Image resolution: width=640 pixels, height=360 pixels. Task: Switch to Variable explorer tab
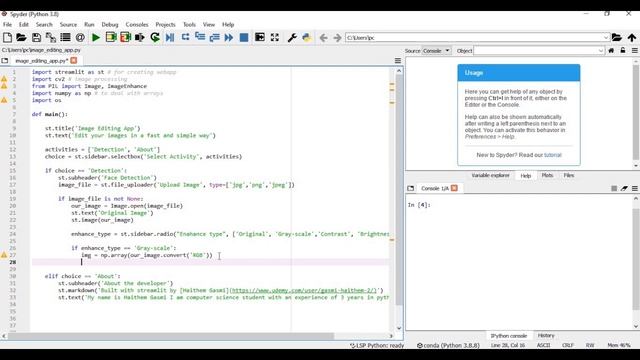point(490,176)
